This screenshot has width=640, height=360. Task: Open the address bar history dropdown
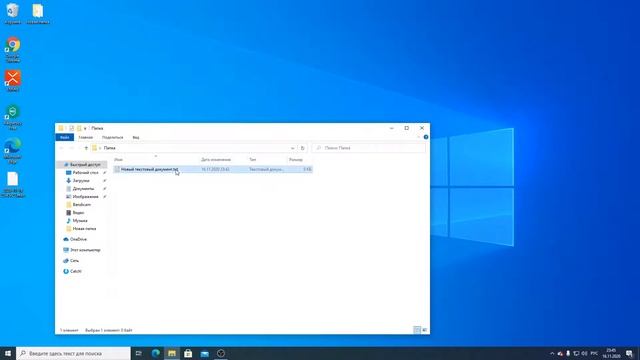coord(293,148)
